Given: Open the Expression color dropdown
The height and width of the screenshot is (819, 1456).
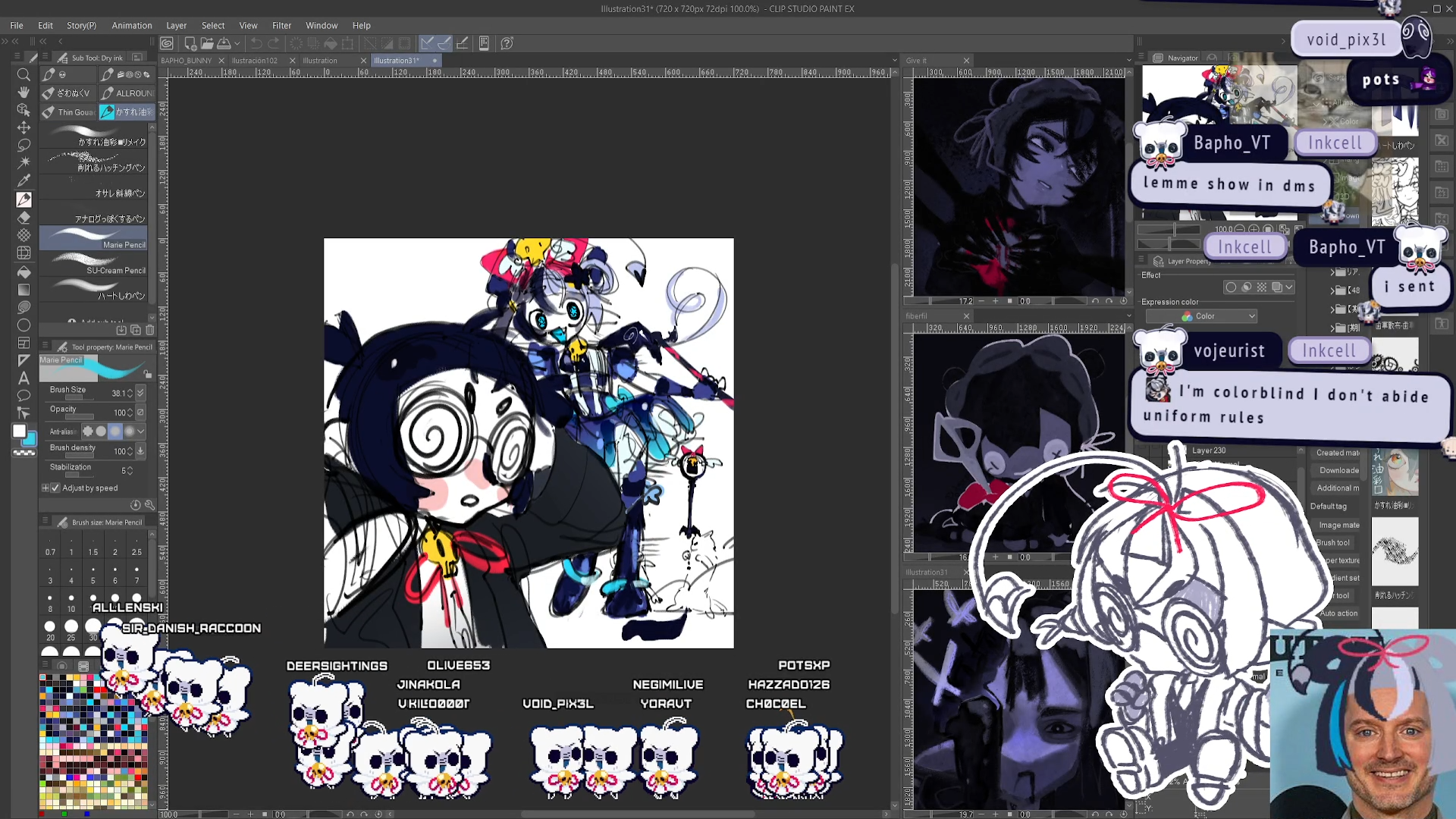Looking at the screenshot, I should pos(1201,316).
